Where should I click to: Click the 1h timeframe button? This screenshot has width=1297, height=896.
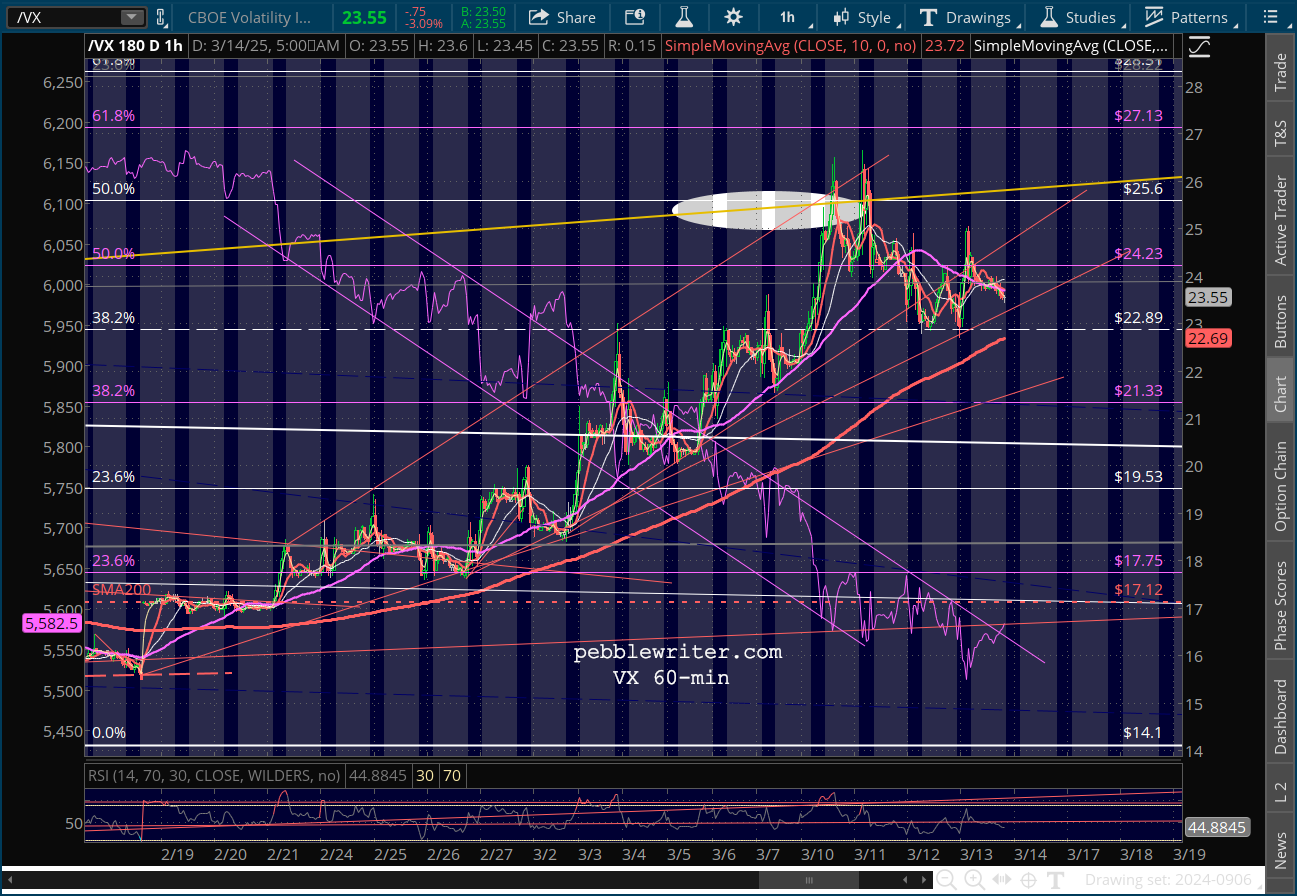click(x=787, y=17)
